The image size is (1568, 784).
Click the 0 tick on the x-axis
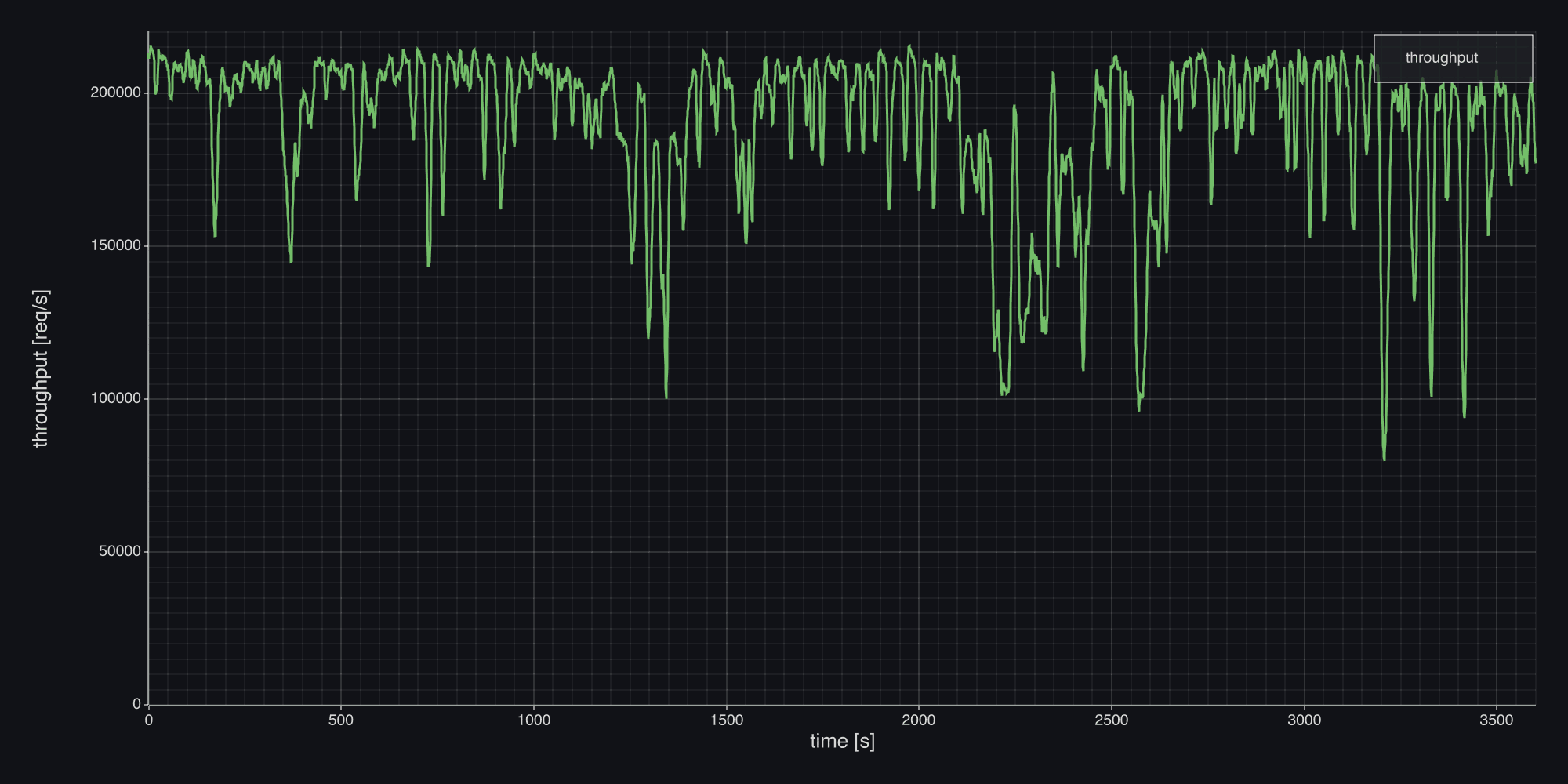click(149, 720)
